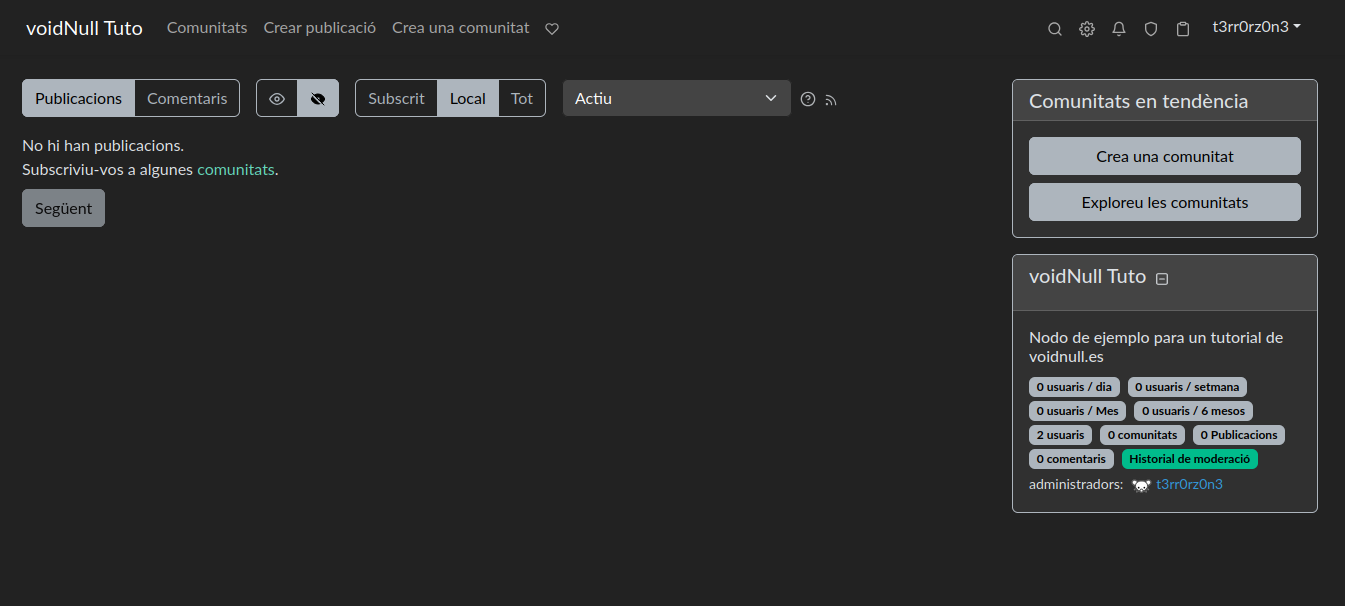Screen dimensions: 1345x606
Task: Toggle the crossed-out eye option
Action: (x=318, y=98)
